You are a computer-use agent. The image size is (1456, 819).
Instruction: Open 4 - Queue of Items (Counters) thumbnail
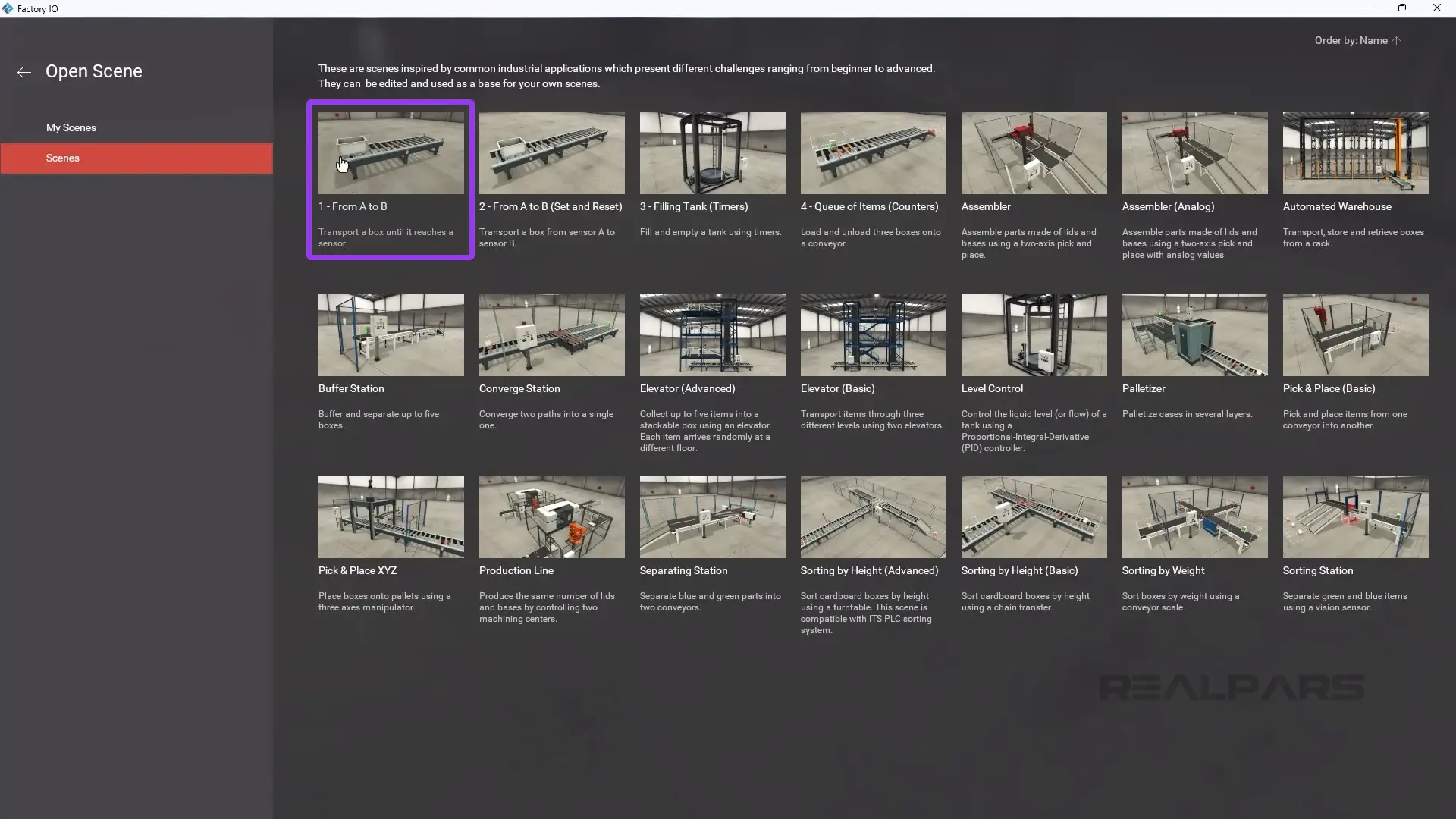point(873,153)
